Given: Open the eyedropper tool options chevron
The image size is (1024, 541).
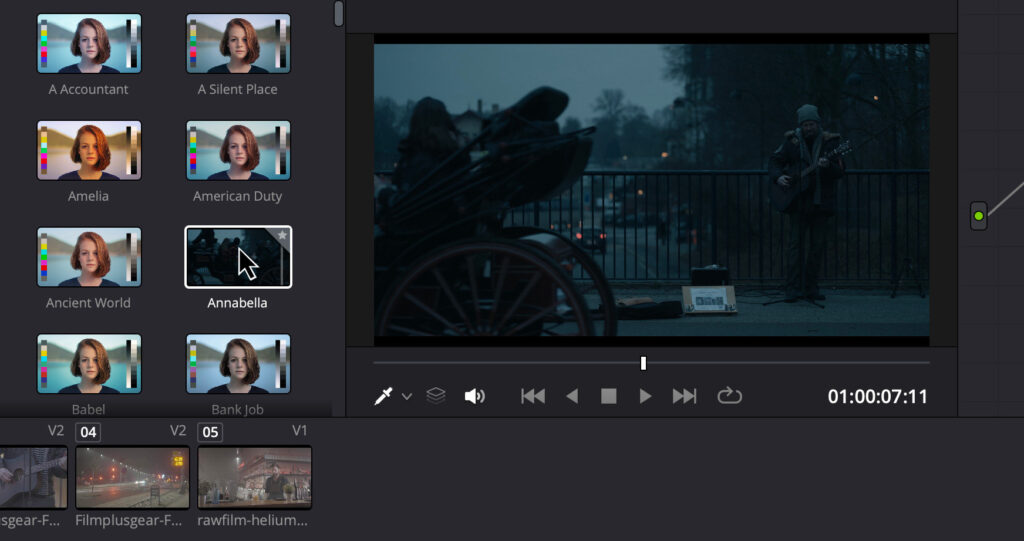Looking at the screenshot, I should [407, 397].
